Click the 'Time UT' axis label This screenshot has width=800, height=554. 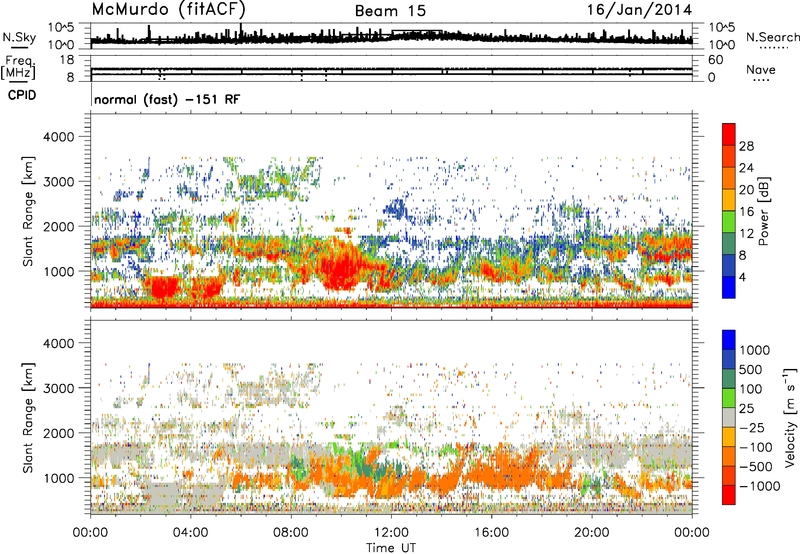click(391, 547)
